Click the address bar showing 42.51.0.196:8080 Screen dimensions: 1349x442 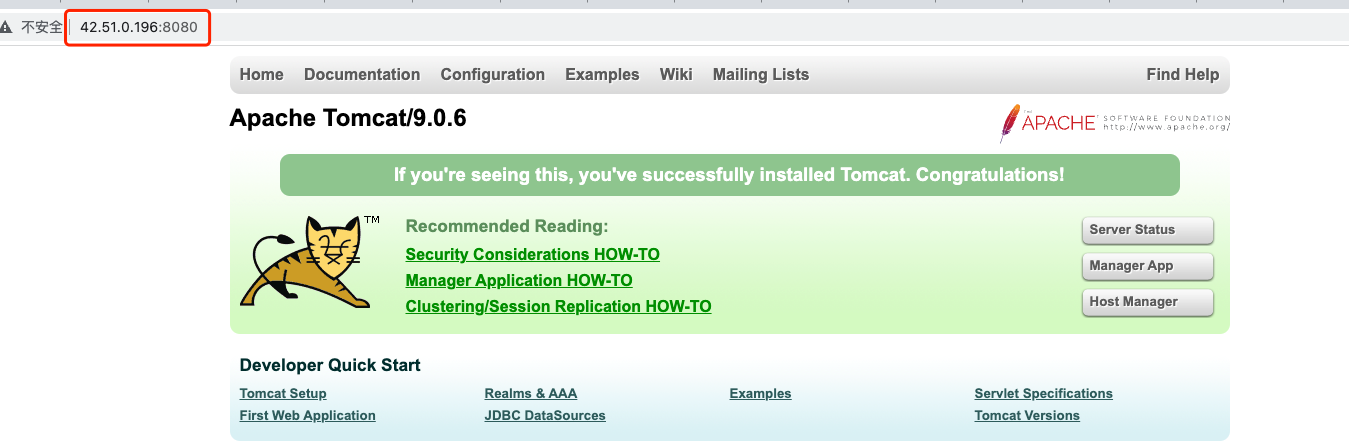[138, 27]
